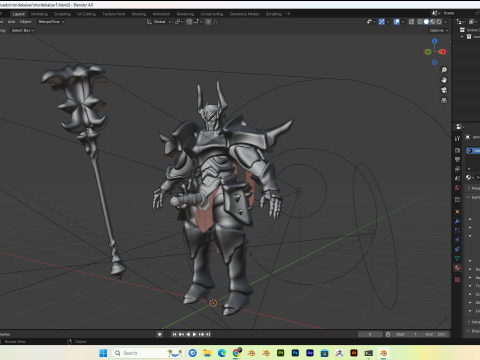Open the Select Box tool dropdown
This screenshot has height=360, width=480.
[x=22, y=30]
